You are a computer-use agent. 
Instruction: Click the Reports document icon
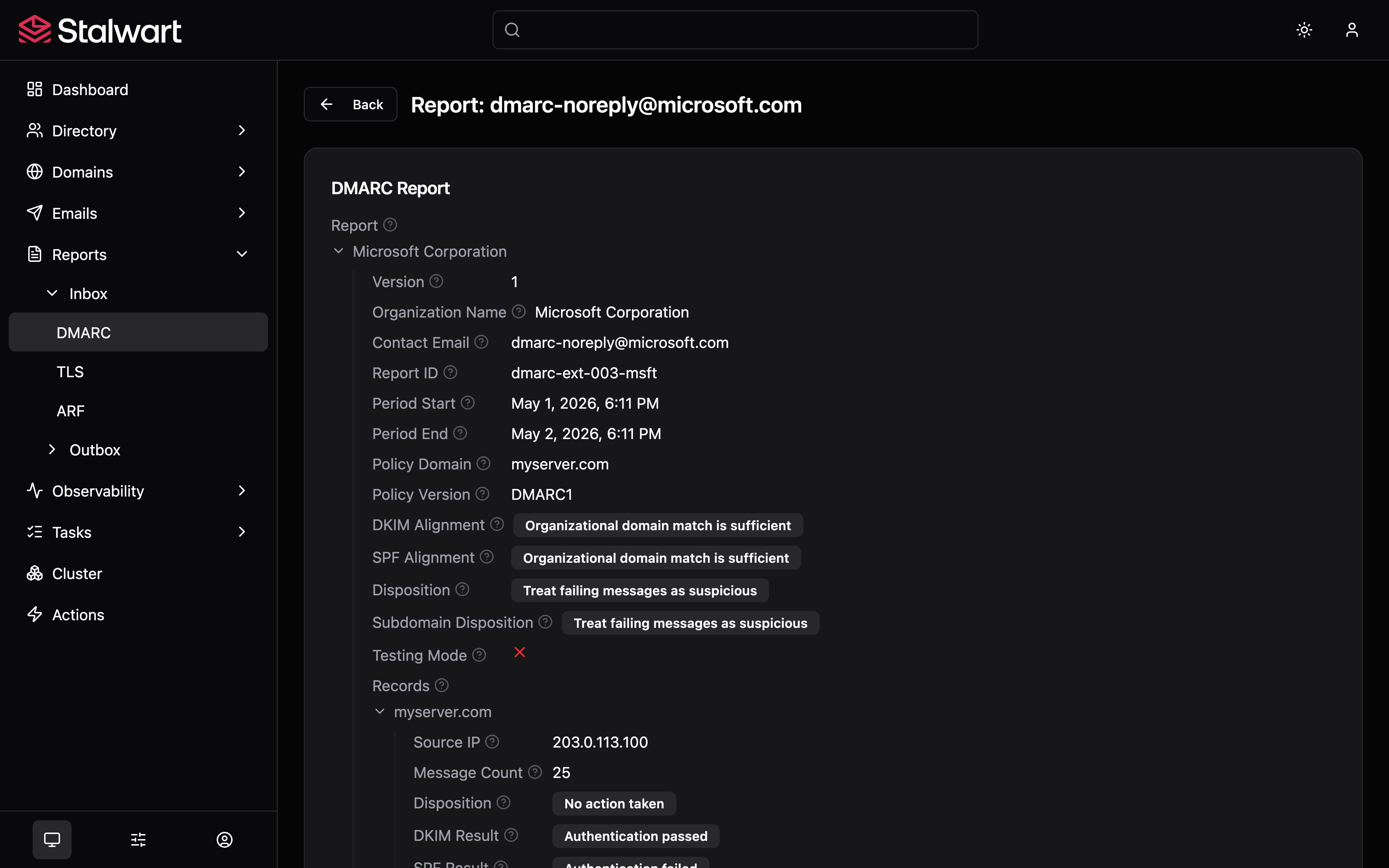[34, 254]
